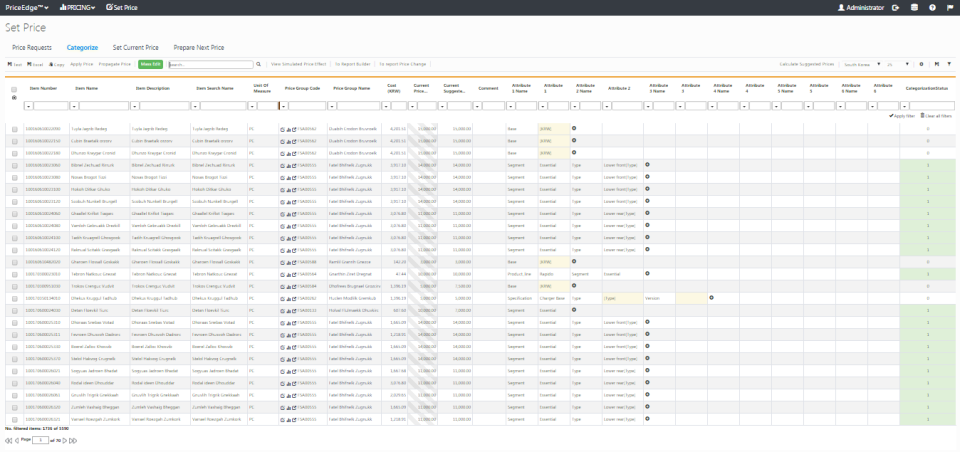Click Apply filter link

[902, 116]
